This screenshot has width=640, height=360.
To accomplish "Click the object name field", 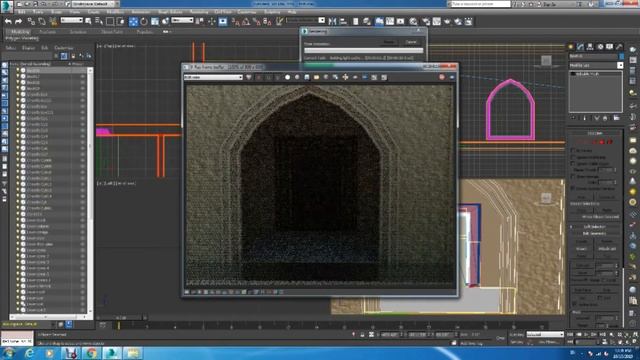I will point(593,56).
